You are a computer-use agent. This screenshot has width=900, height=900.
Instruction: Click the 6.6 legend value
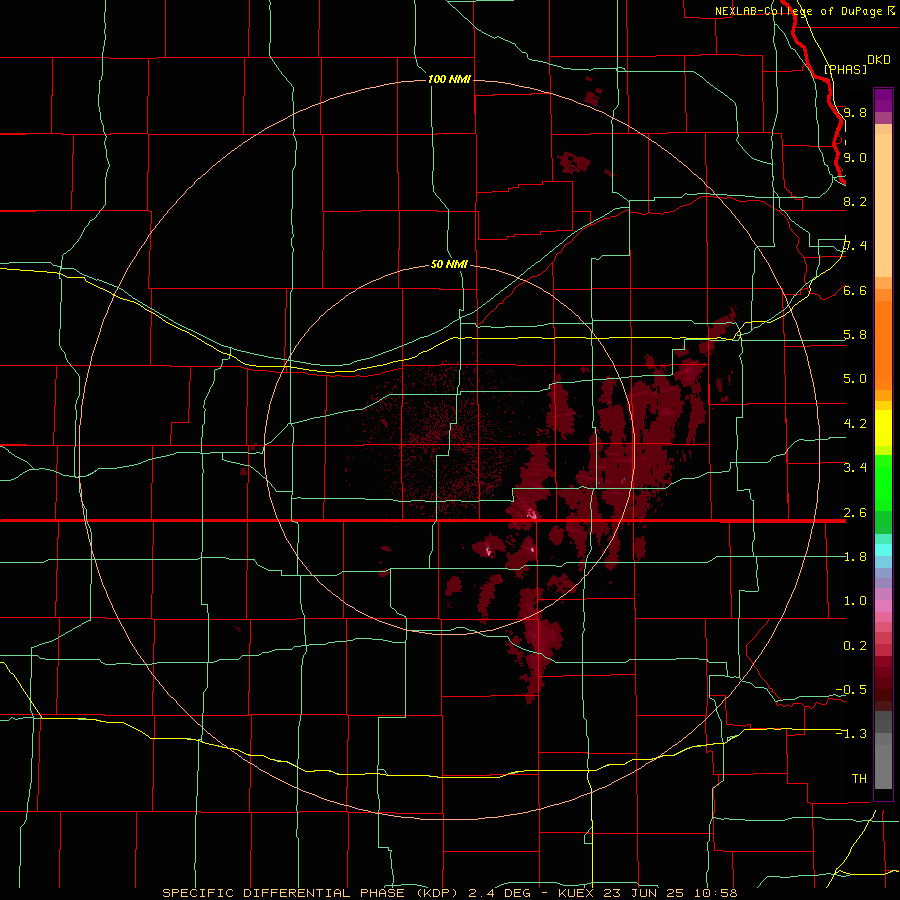(x=855, y=290)
